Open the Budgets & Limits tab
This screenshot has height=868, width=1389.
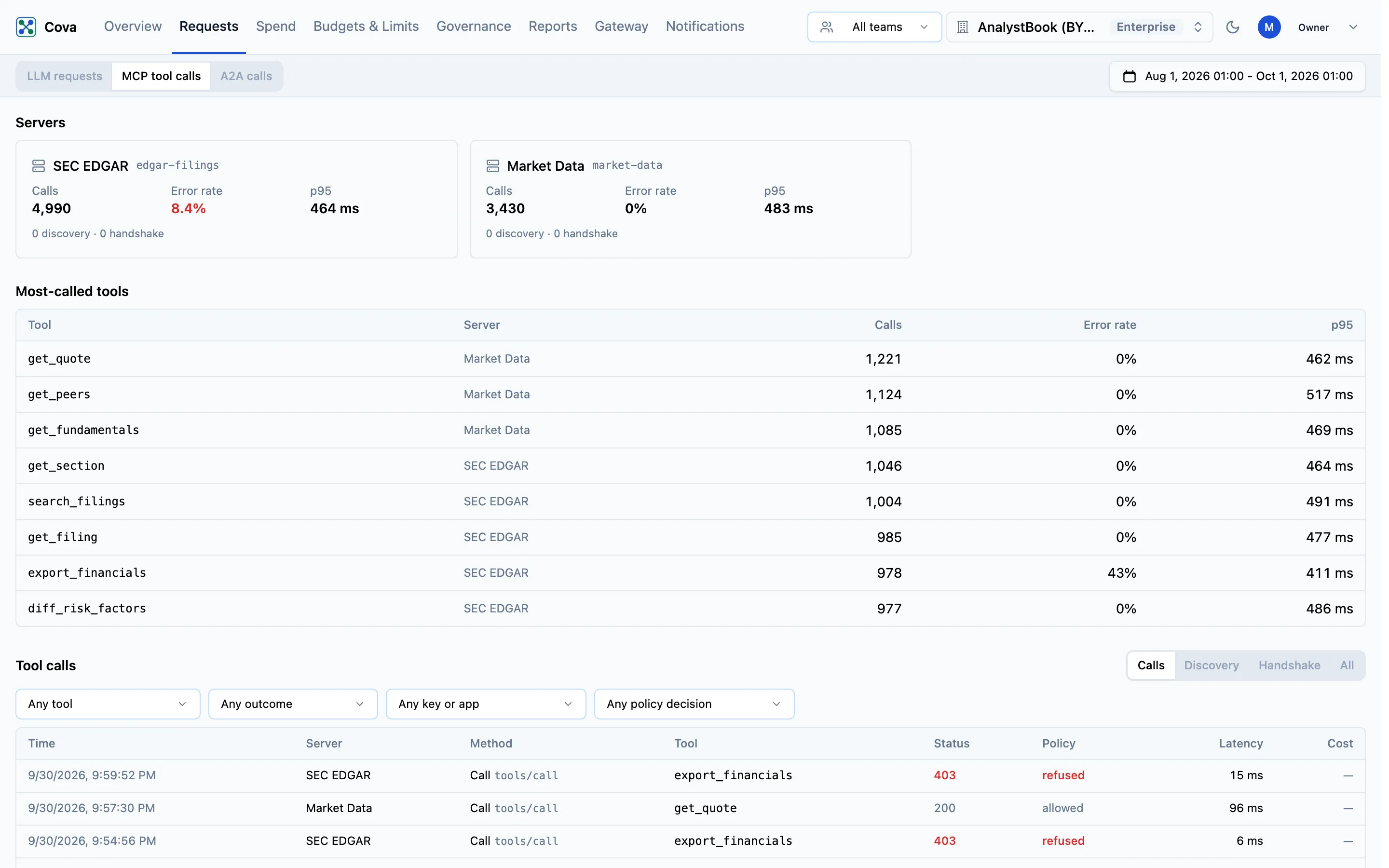tap(366, 27)
